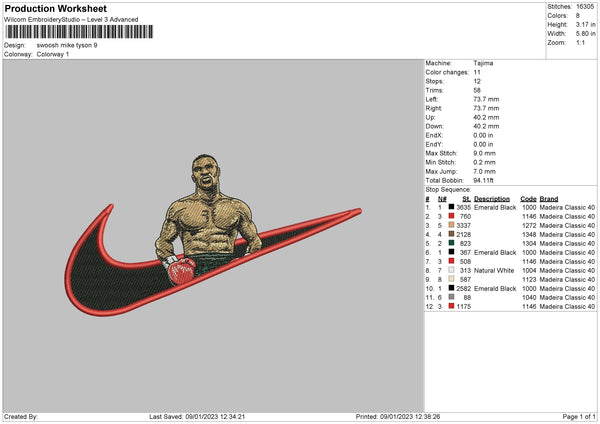
Task: Click the 'Page 1 of 1' footer text
Action: point(579,417)
